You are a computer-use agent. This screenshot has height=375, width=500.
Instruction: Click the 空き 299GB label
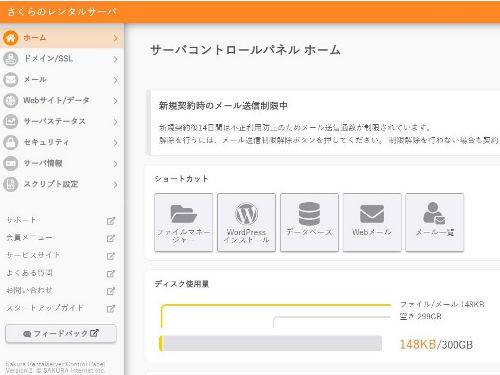click(x=421, y=316)
